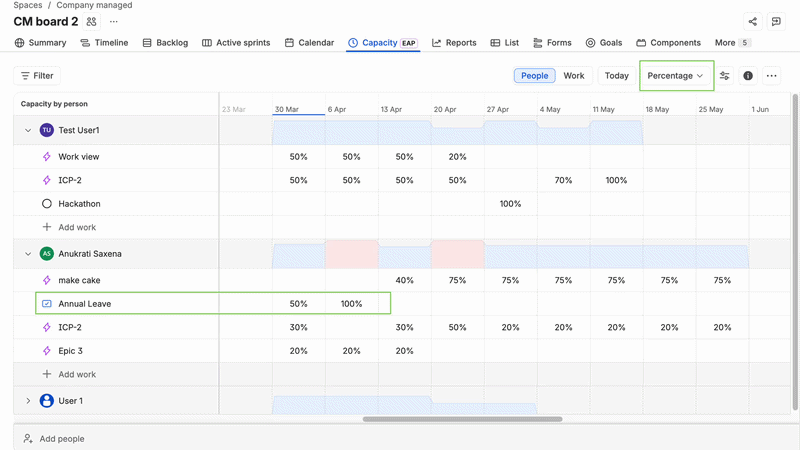Open the team members icon beside CM board 2
The width and height of the screenshot is (800, 450).
tap(91, 21)
